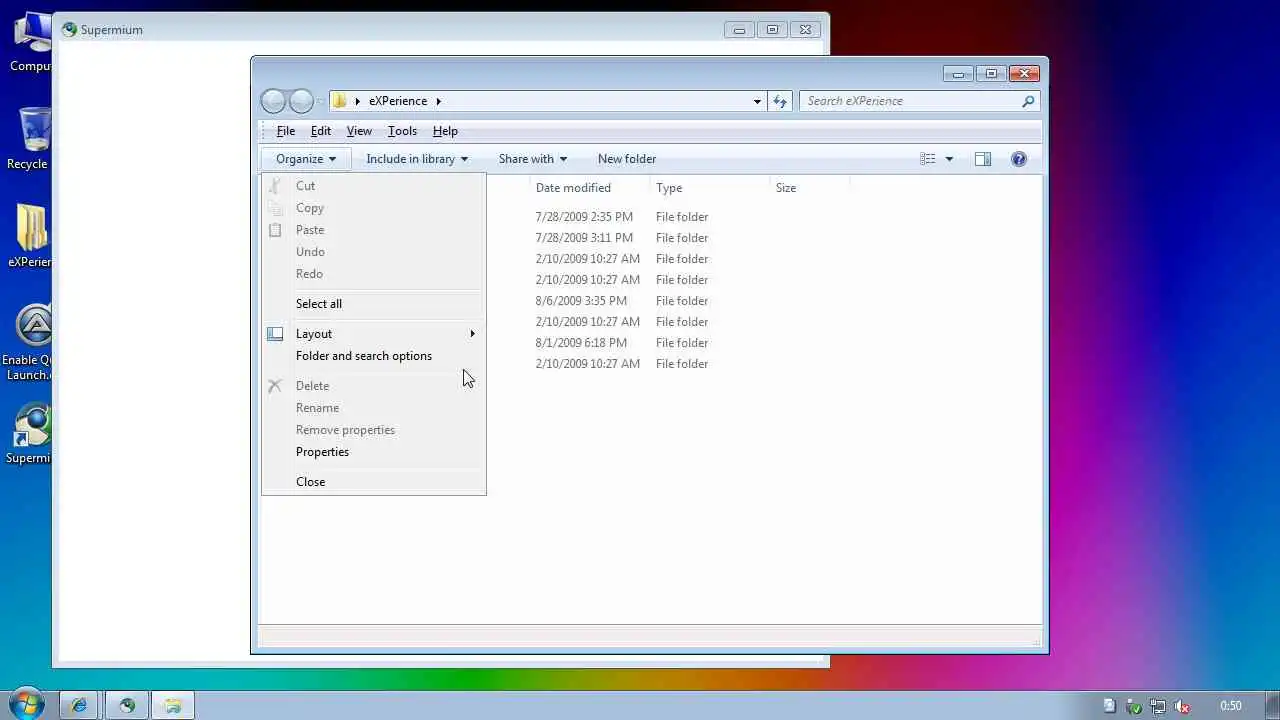Select the Supermium desktop shortcut

coord(30,434)
